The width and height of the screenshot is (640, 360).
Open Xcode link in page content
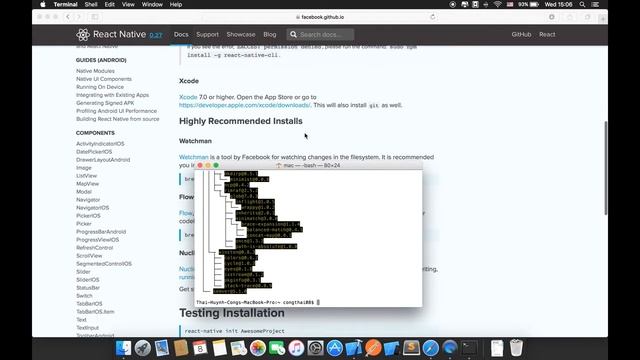[x=188, y=97]
